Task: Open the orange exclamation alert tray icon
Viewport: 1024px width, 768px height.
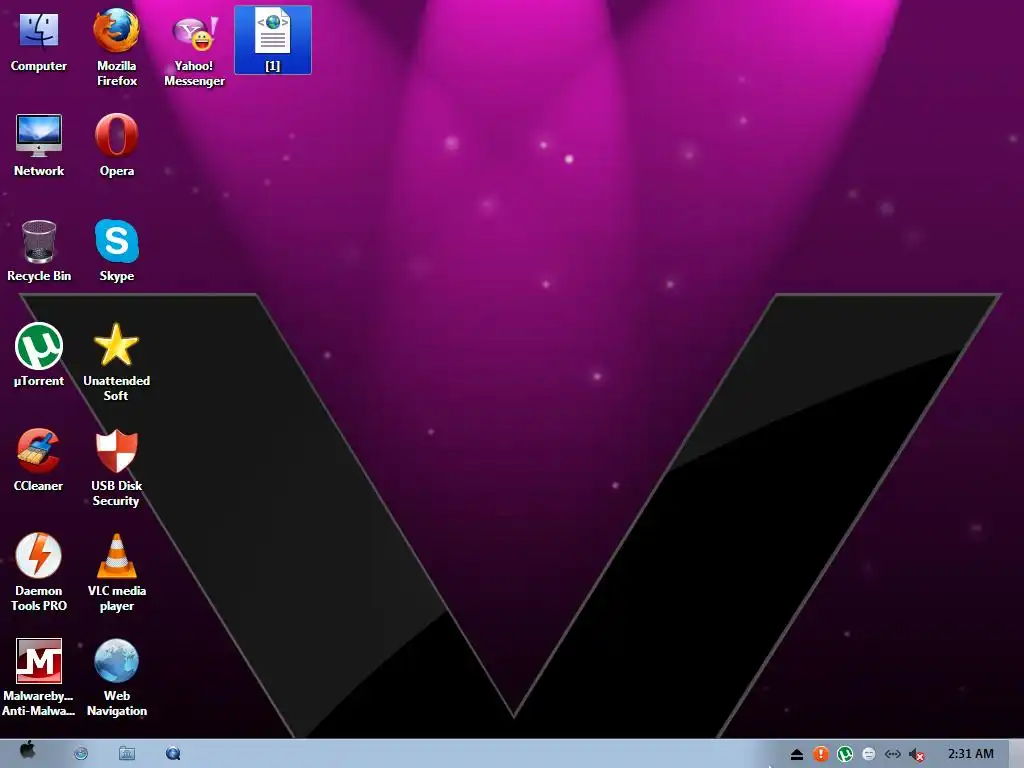Action: point(820,754)
